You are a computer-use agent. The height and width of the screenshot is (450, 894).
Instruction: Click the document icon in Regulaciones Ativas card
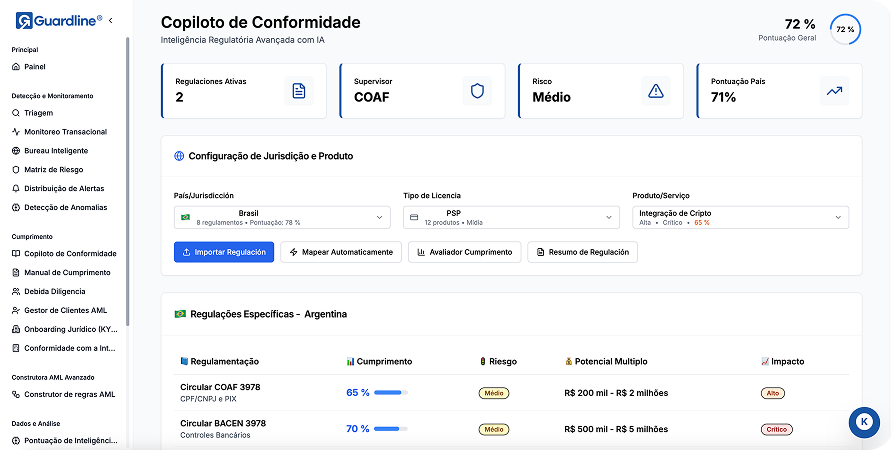(298, 91)
